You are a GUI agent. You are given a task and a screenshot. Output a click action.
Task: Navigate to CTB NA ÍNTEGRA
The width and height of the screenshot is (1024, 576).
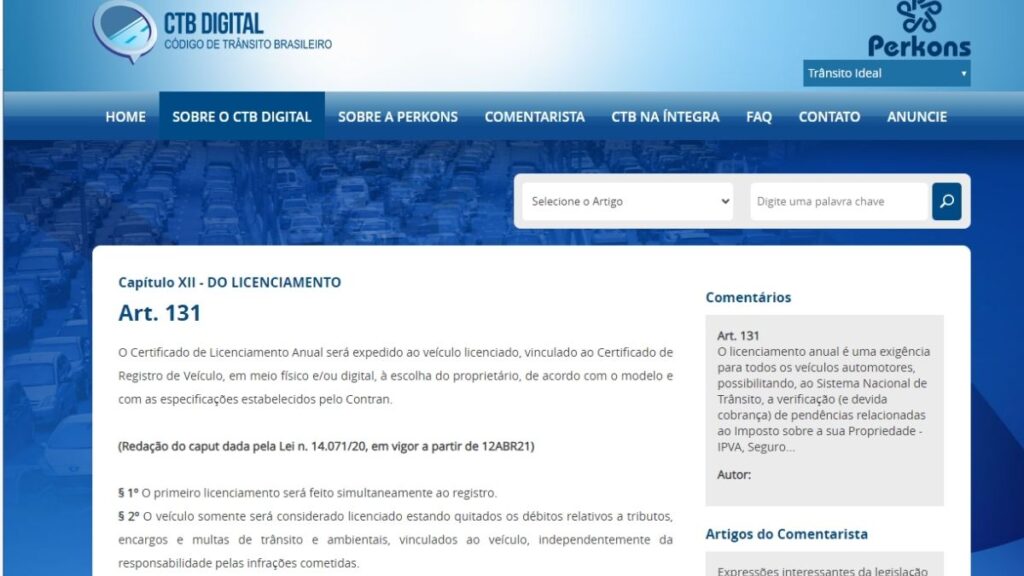tap(665, 116)
